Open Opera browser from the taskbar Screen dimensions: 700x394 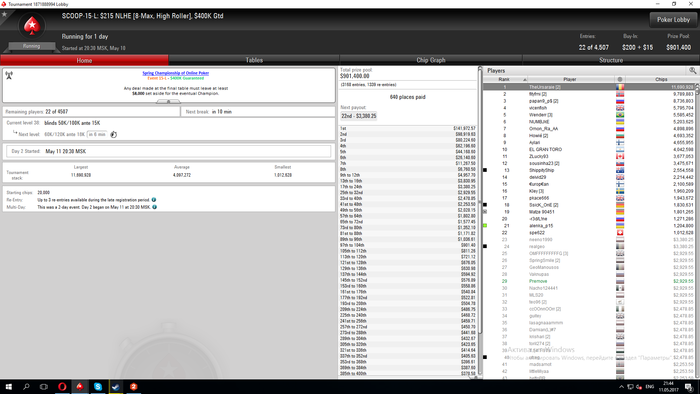coord(62,387)
